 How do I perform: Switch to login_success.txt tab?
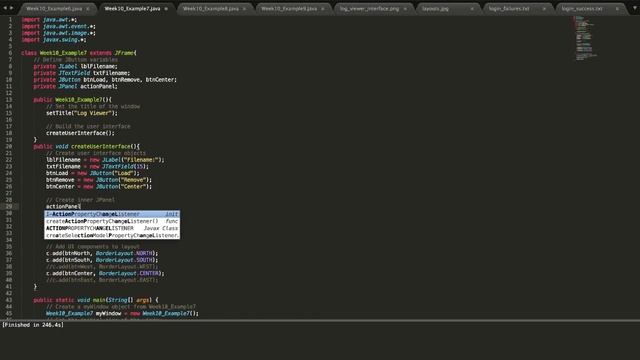pyautogui.click(x=582, y=9)
